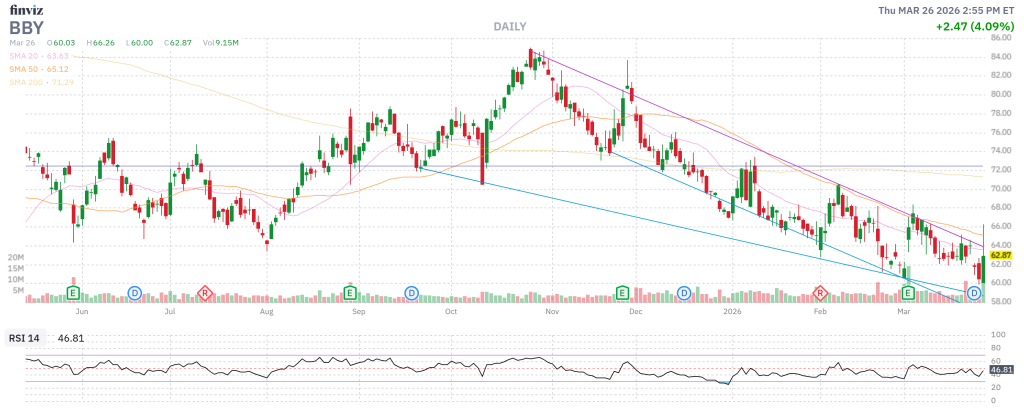
Task: Open the red R marker in July
Action: tap(206, 292)
